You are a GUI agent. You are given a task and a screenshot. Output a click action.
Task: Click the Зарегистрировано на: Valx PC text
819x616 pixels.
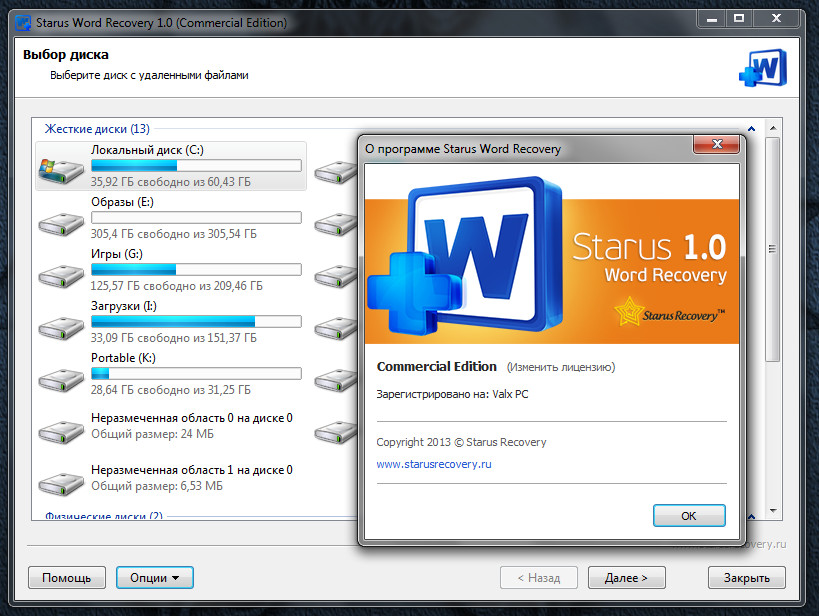tap(452, 394)
